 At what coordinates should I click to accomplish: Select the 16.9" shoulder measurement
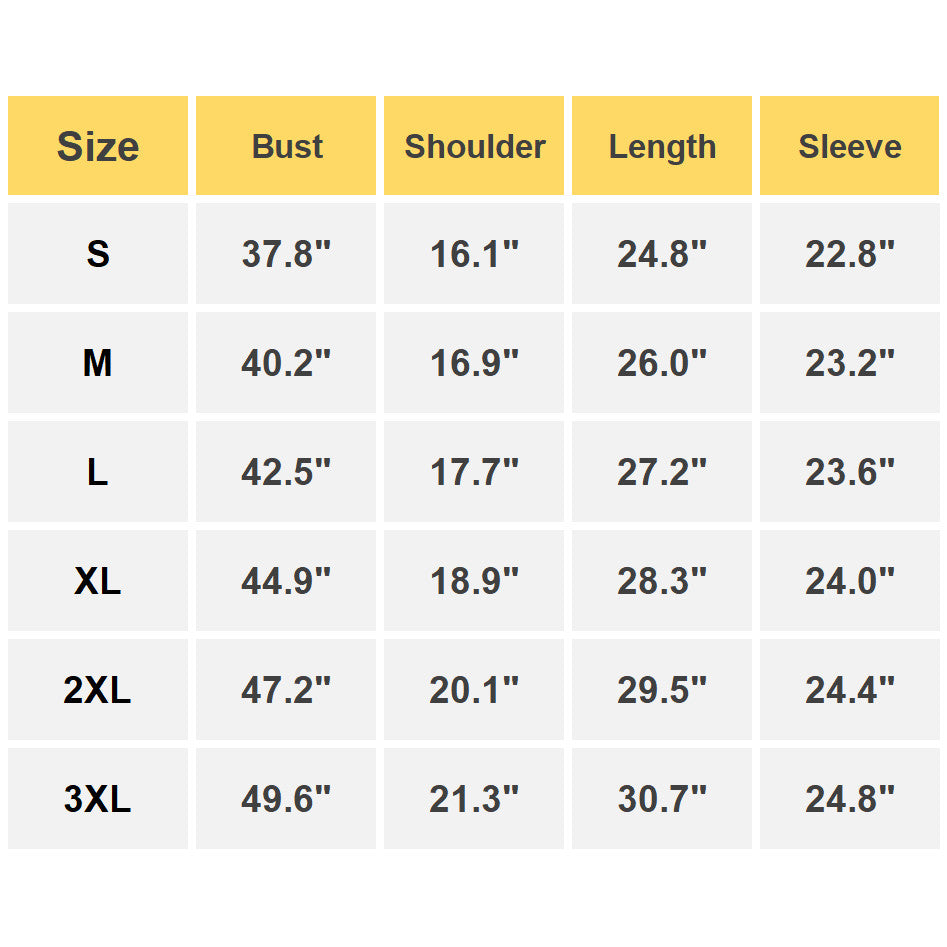click(x=474, y=362)
